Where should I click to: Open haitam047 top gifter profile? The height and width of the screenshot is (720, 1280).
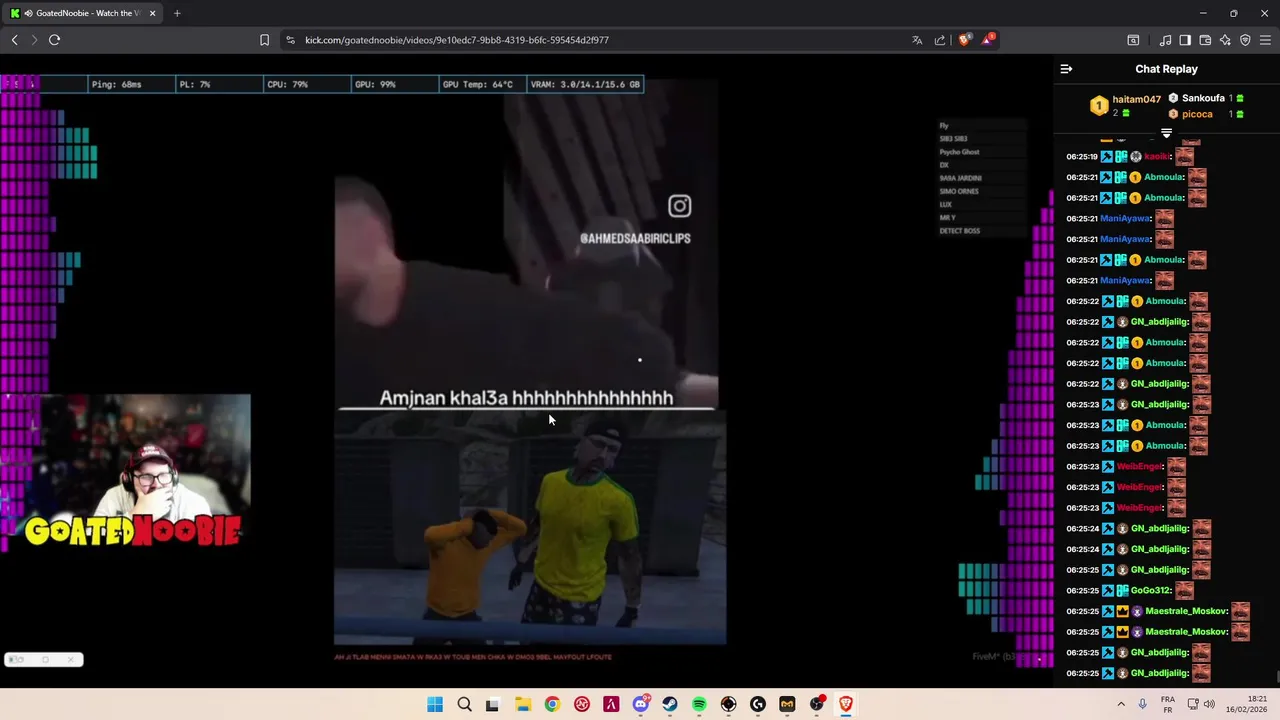coord(1136,100)
